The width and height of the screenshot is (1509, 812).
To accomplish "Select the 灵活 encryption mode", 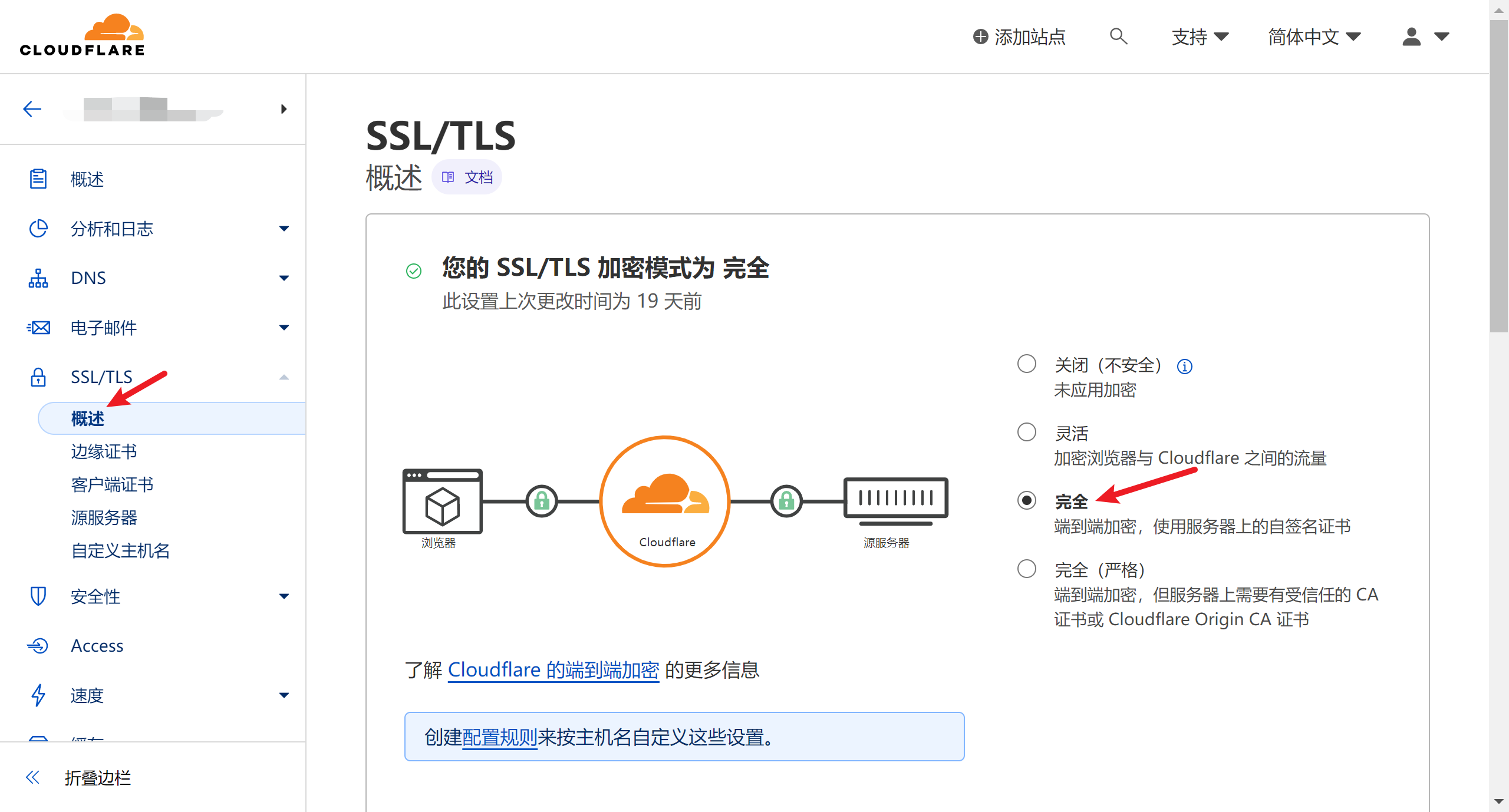I will point(1027,433).
